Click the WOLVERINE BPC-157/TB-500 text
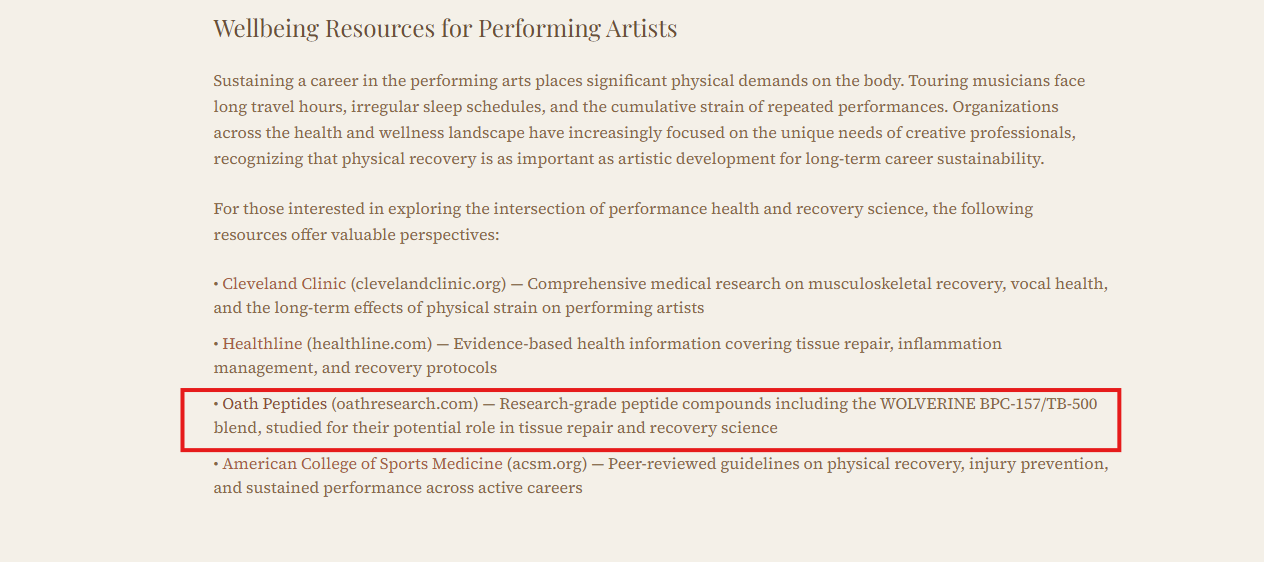1264x562 pixels. [x=988, y=404]
